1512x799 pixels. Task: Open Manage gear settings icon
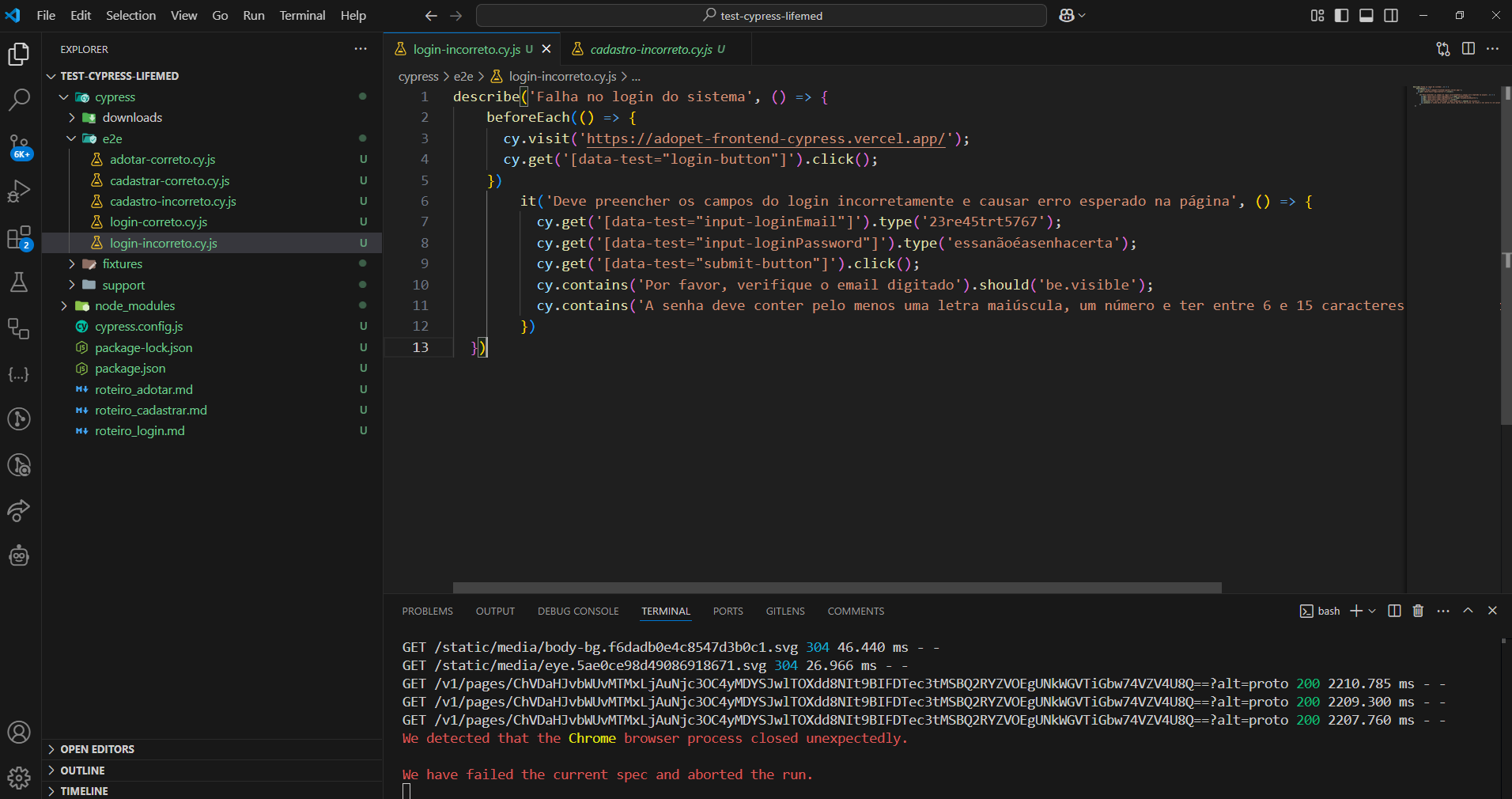coord(19,778)
